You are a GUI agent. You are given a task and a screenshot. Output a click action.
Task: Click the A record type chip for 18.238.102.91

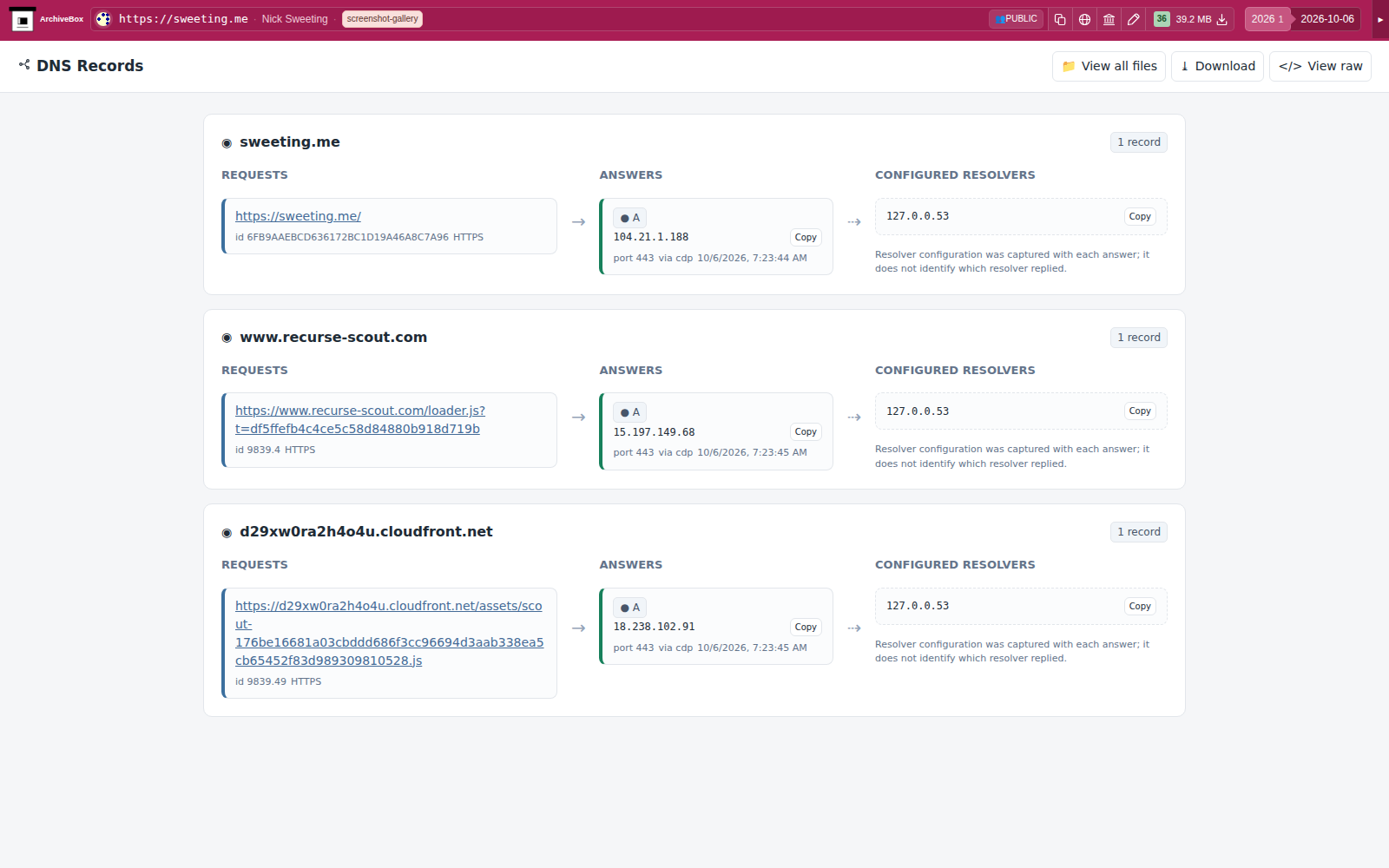[629, 608]
